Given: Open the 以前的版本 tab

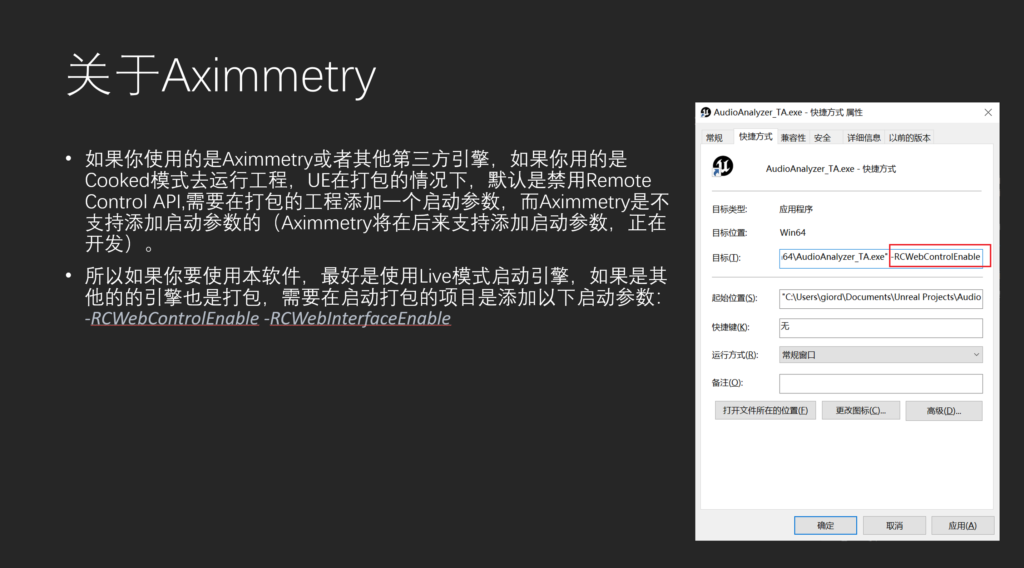Looking at the screenshot, I should click(x=909, y=138).
